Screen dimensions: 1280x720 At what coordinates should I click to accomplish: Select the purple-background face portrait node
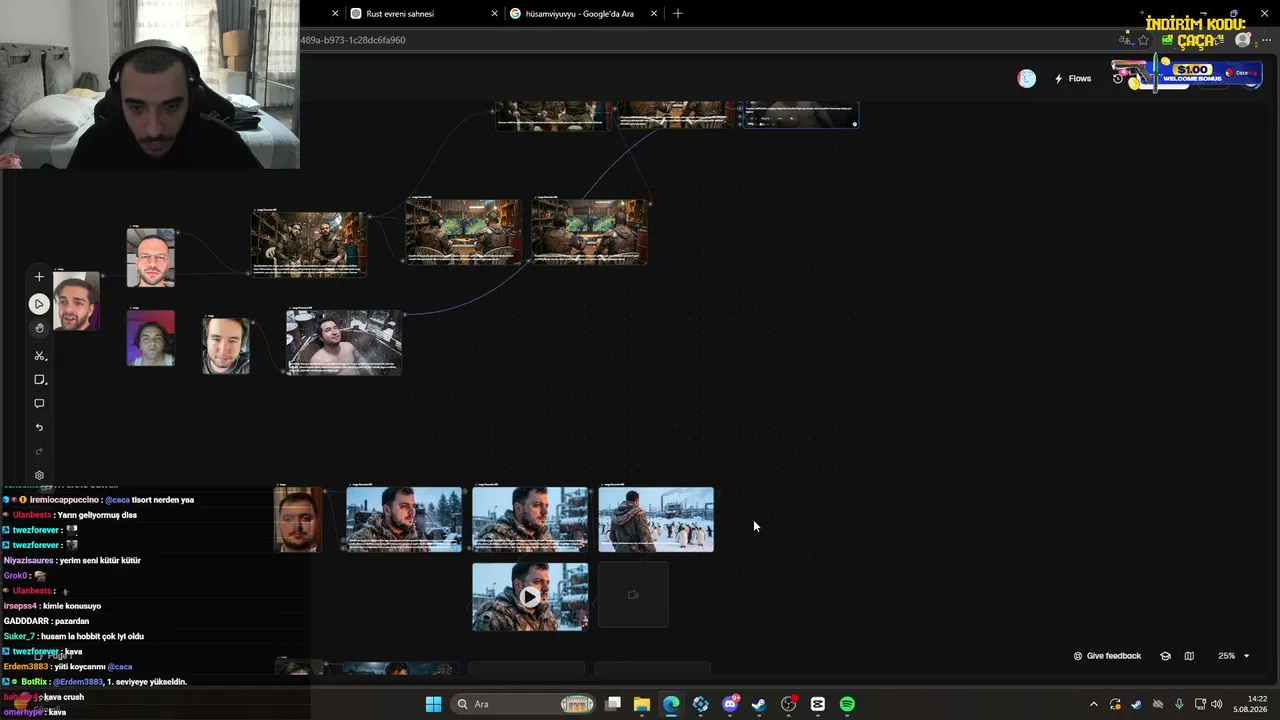151,338
